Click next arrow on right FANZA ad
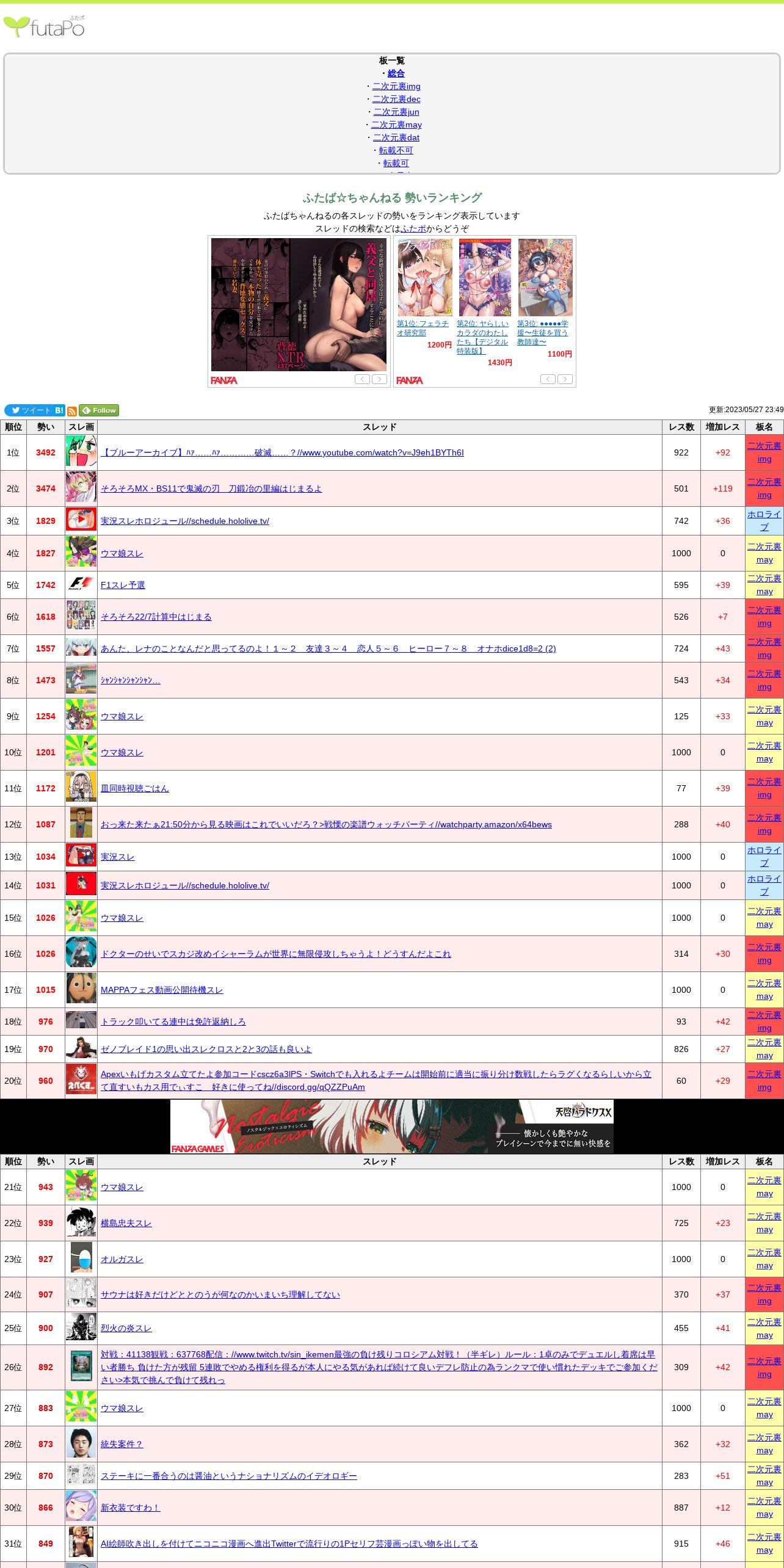 tap(565, 379)
